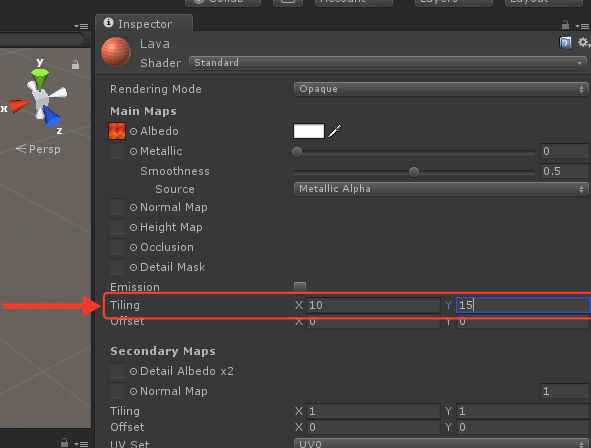Toggle the Inspector lock icon
The height and width of the screenshot is (448, 591).
pyautogui.click(x=565, y=25)
